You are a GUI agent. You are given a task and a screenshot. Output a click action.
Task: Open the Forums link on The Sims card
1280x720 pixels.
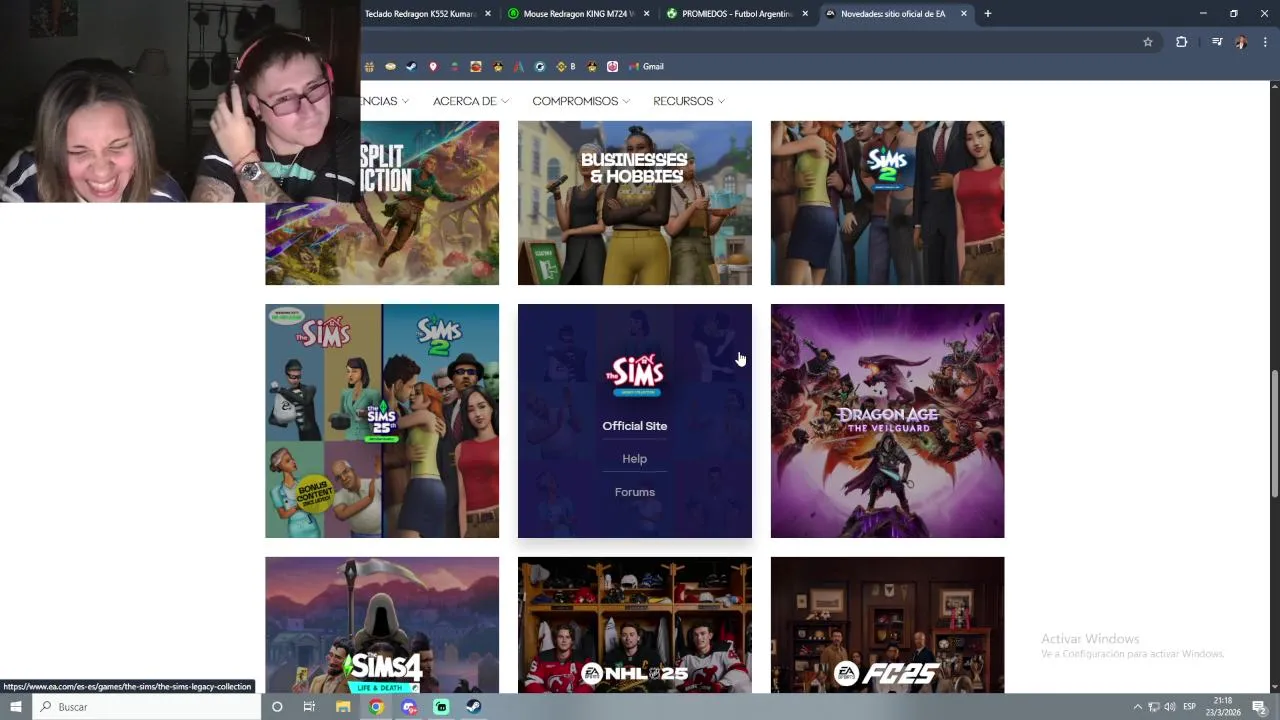[x=635, y=492]
